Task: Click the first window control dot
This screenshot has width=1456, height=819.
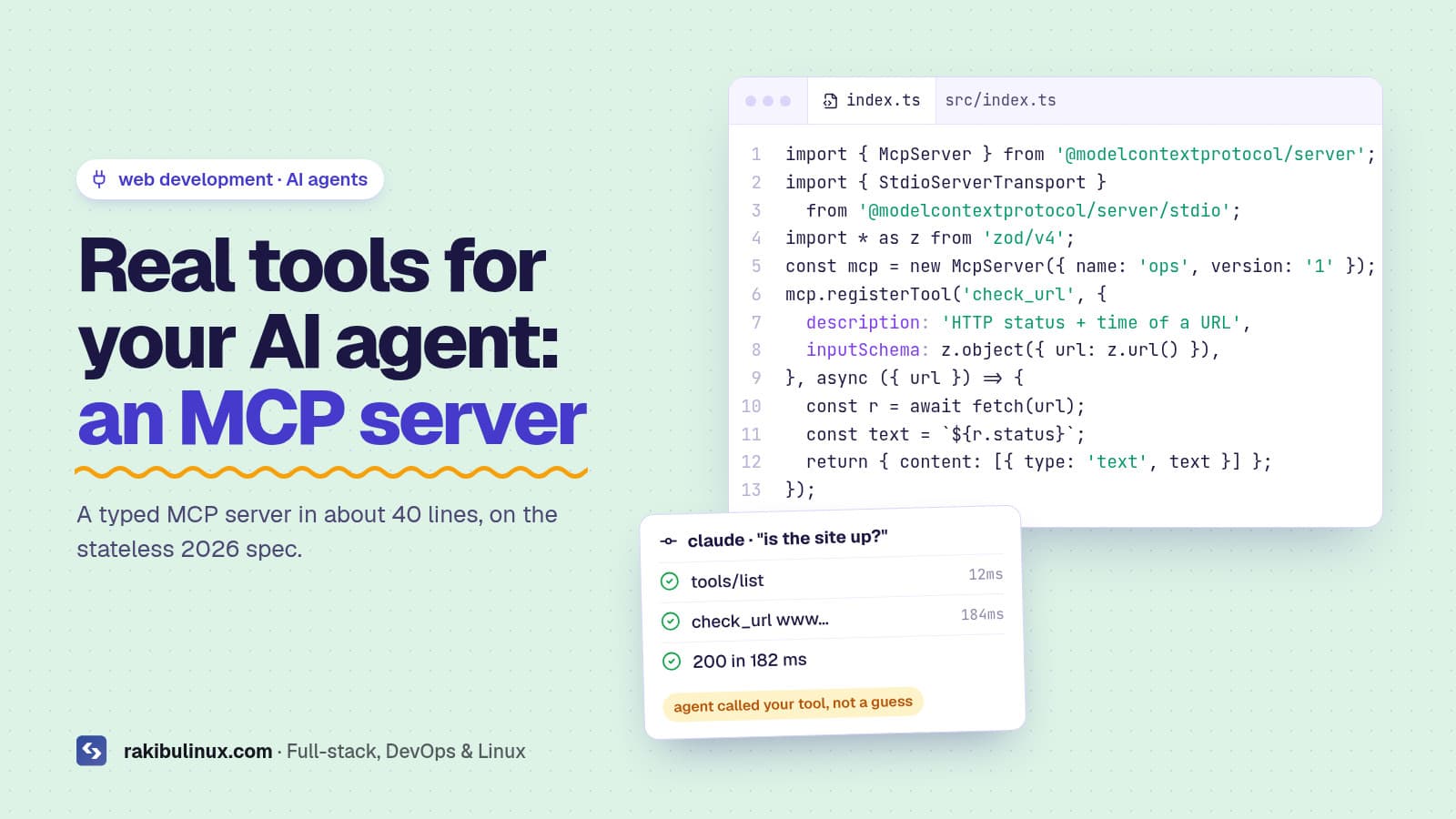Action: click(751, 101)
